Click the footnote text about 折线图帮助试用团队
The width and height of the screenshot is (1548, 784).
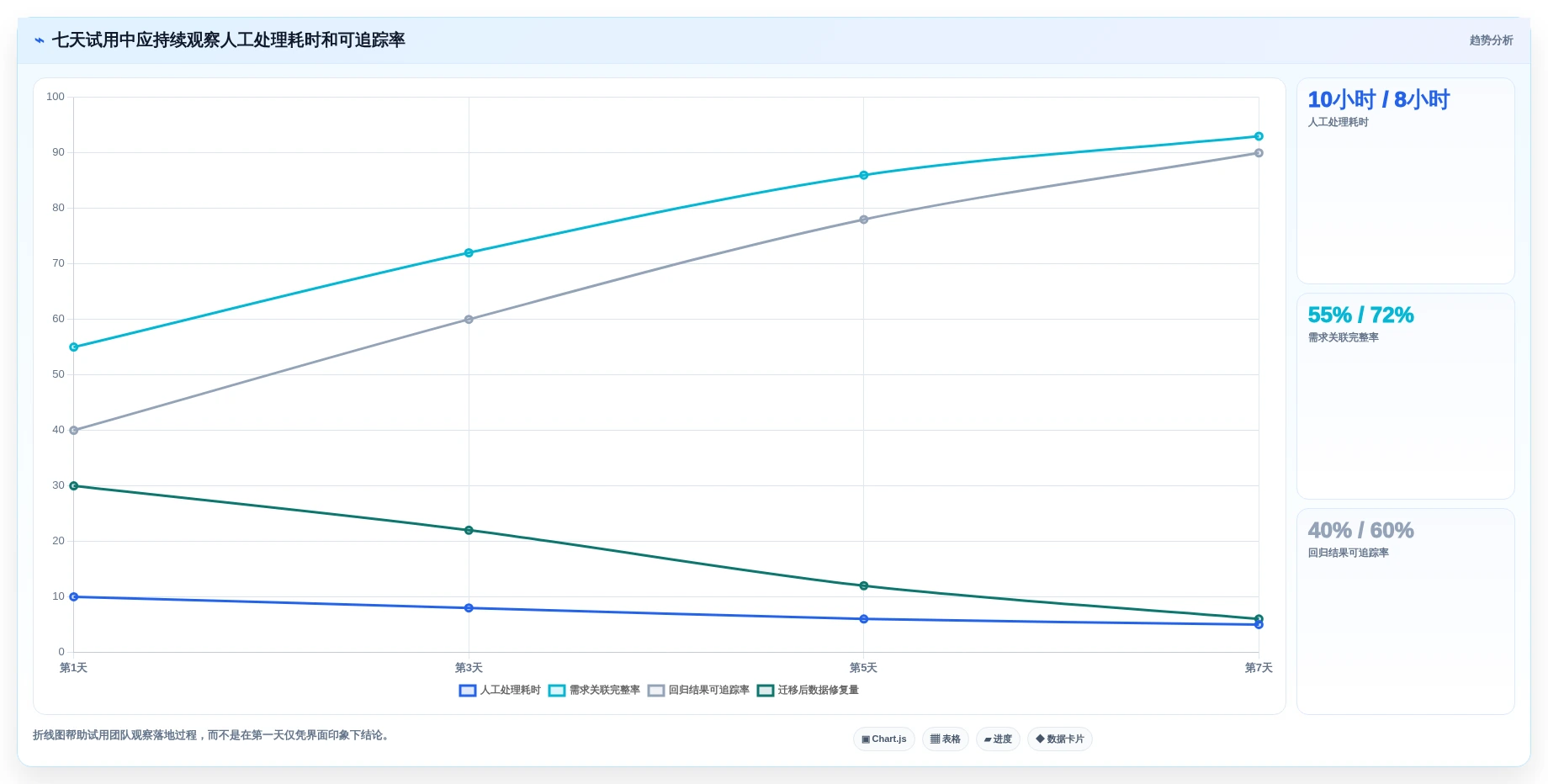coord(213,735)
